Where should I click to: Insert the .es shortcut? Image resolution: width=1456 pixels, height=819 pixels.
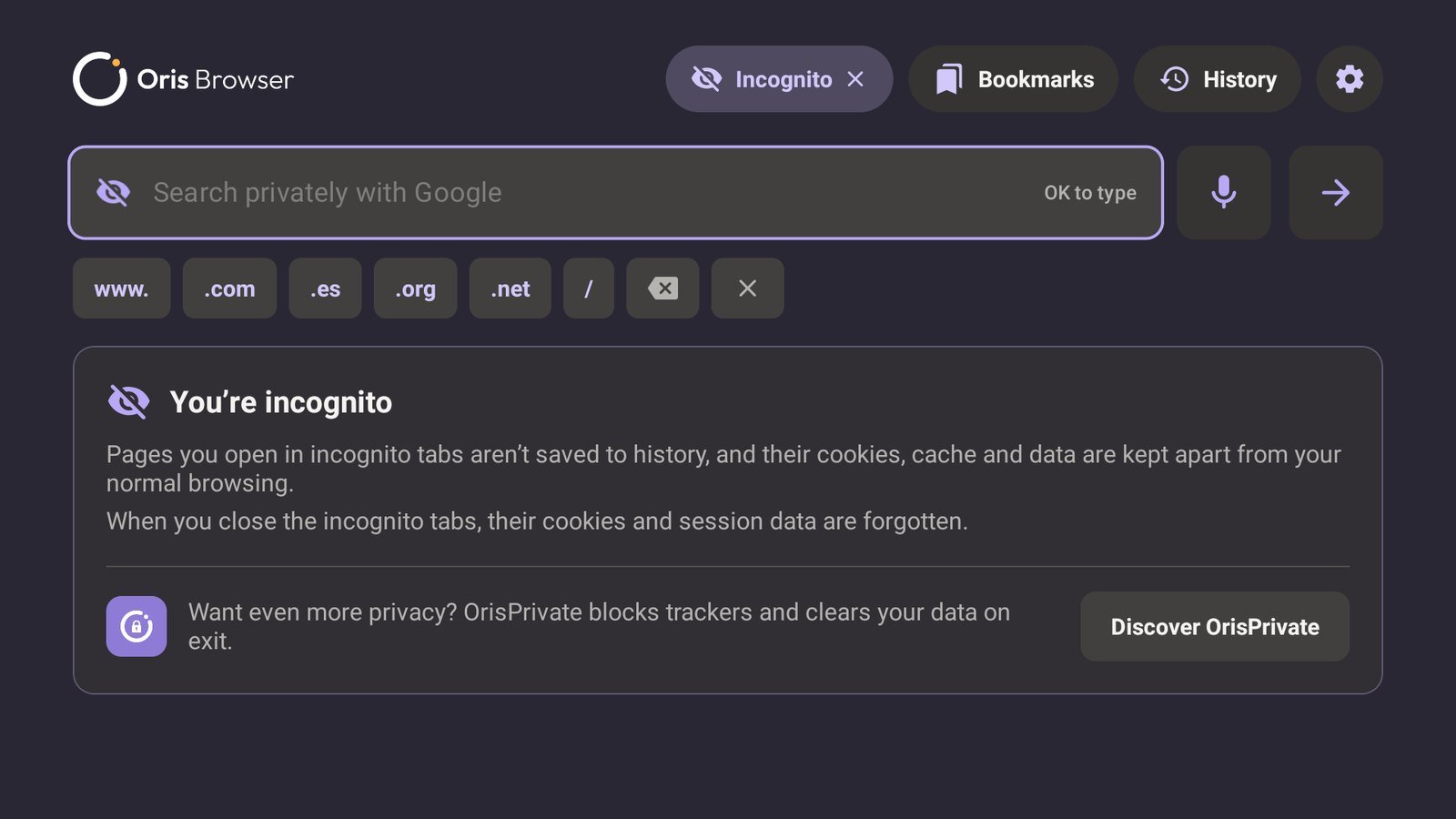tap(325, 288)
